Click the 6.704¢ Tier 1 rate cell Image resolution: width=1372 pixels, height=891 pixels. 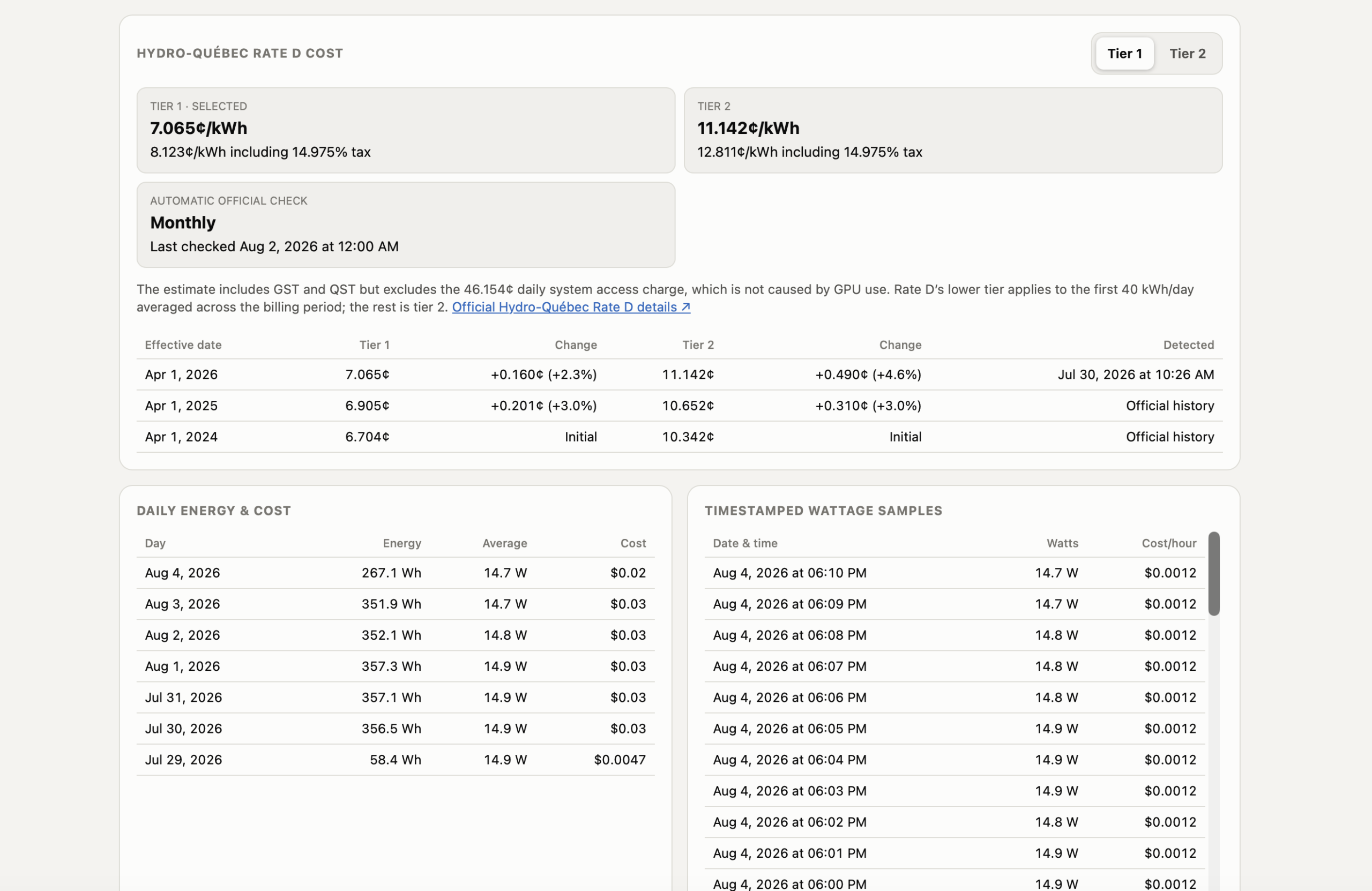(367, 437)
